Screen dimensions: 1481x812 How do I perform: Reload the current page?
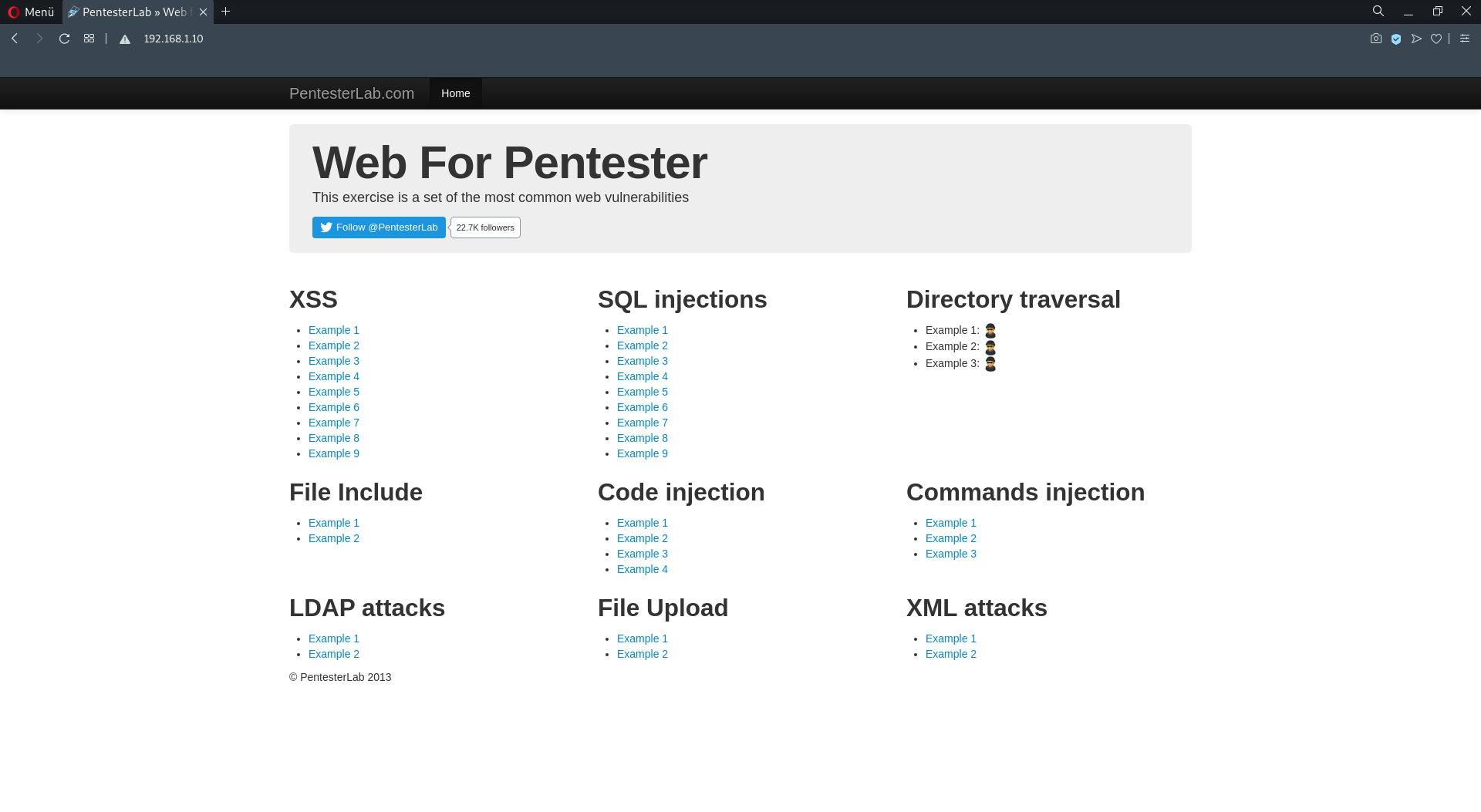click(65, 39)
